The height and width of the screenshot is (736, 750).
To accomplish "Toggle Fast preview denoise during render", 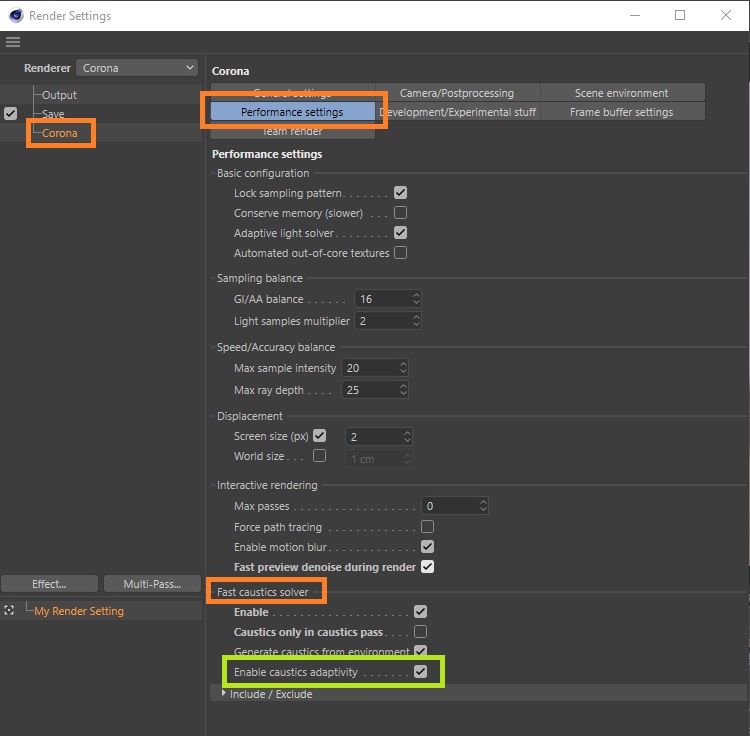I will (427, 567).
